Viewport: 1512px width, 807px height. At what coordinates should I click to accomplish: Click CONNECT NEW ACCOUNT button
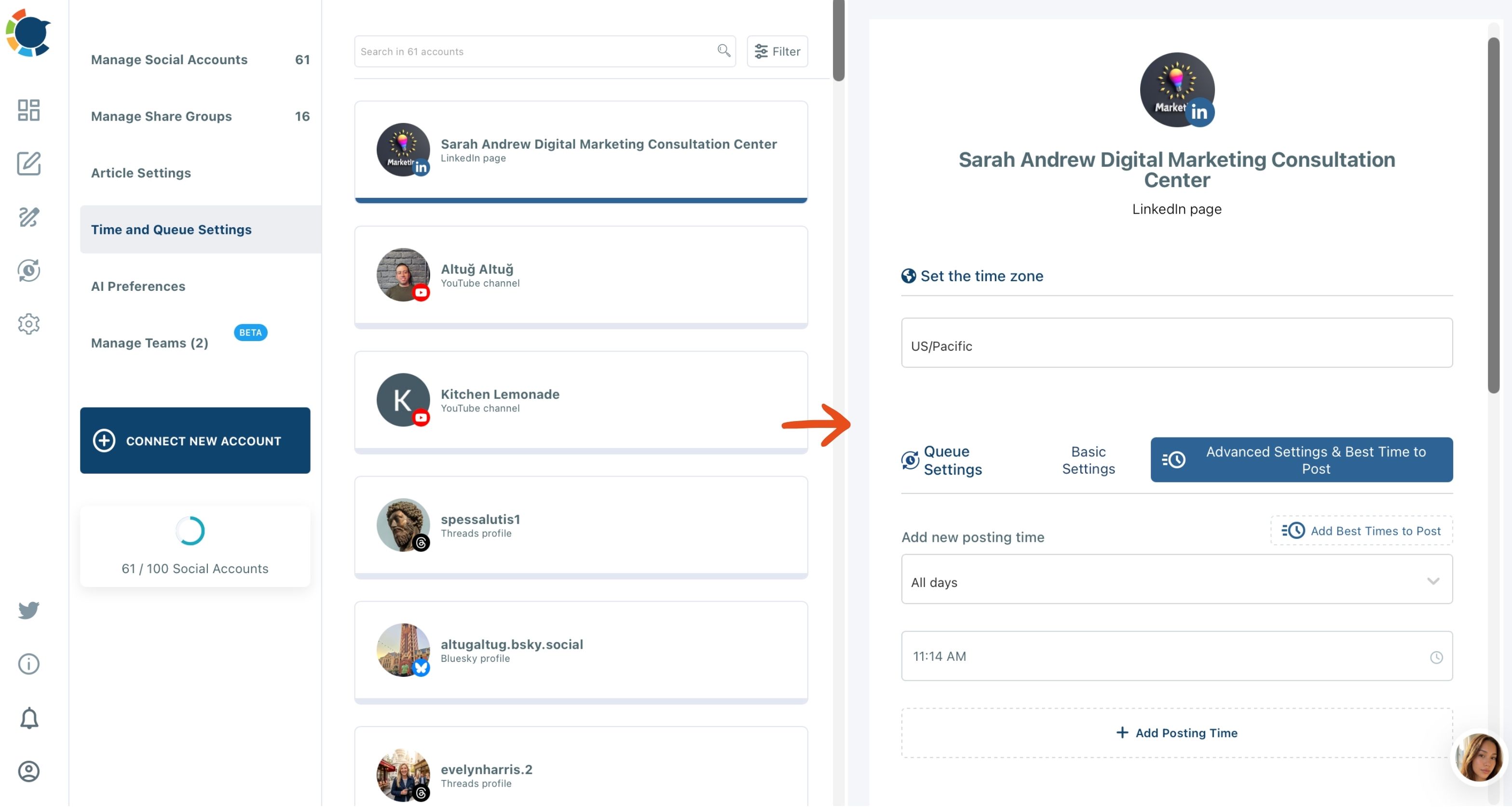(x=195, y=441)
